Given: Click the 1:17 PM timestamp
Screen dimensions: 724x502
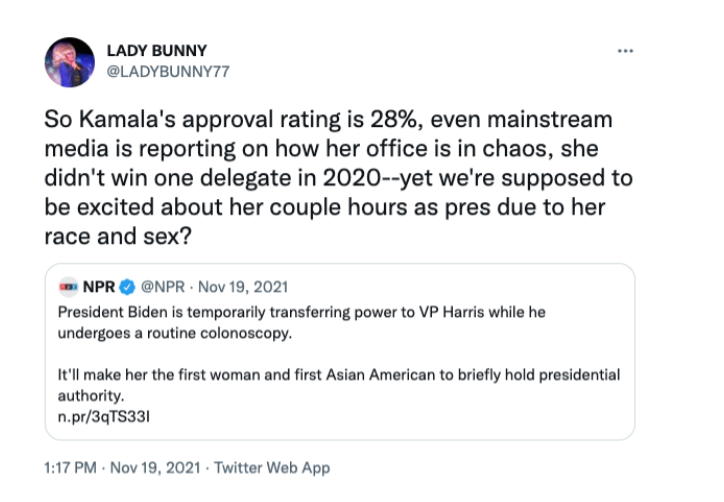Looking at the screenshot, I should [x=70, y=468].
